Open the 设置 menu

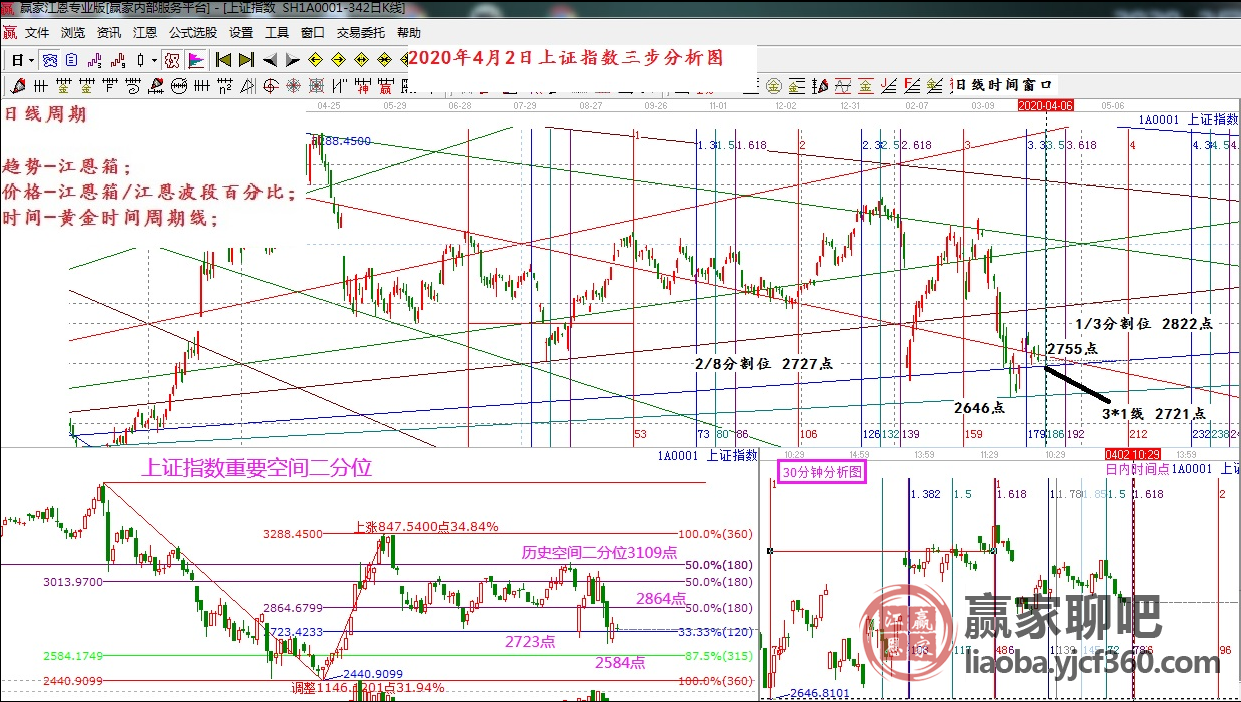tap(241, 32)
